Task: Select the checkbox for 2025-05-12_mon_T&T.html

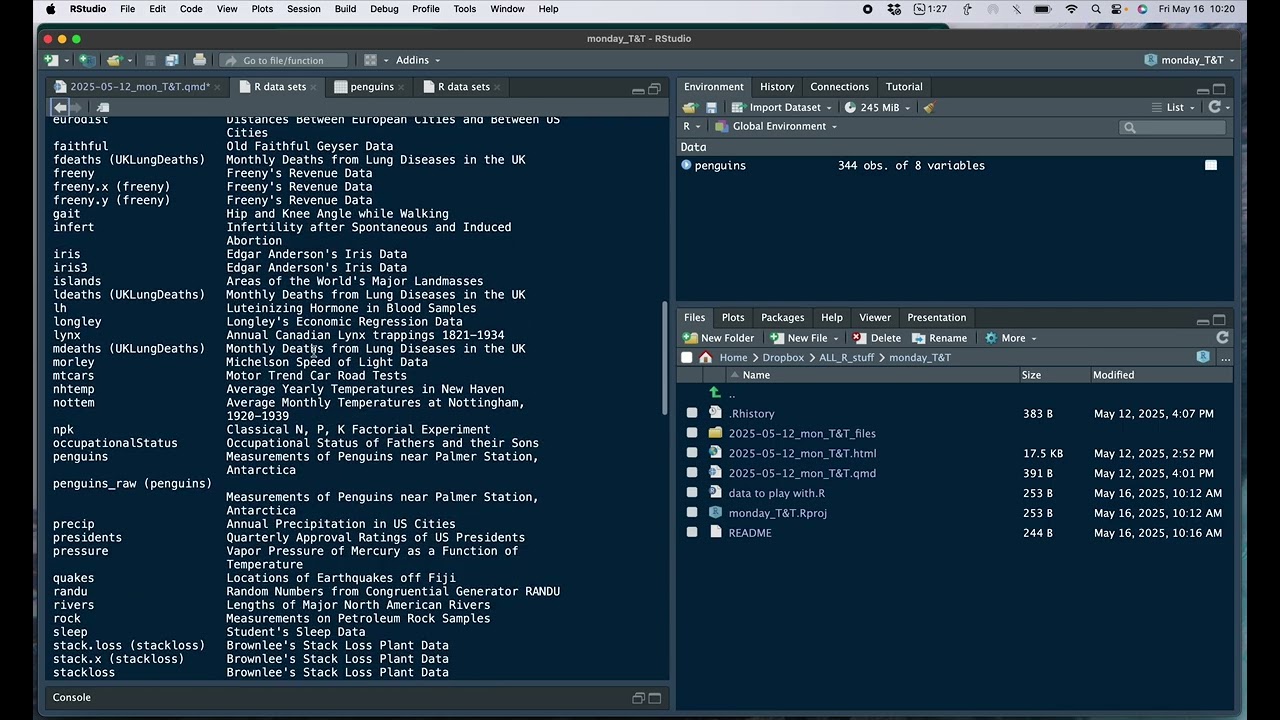Action: point(692,453)
